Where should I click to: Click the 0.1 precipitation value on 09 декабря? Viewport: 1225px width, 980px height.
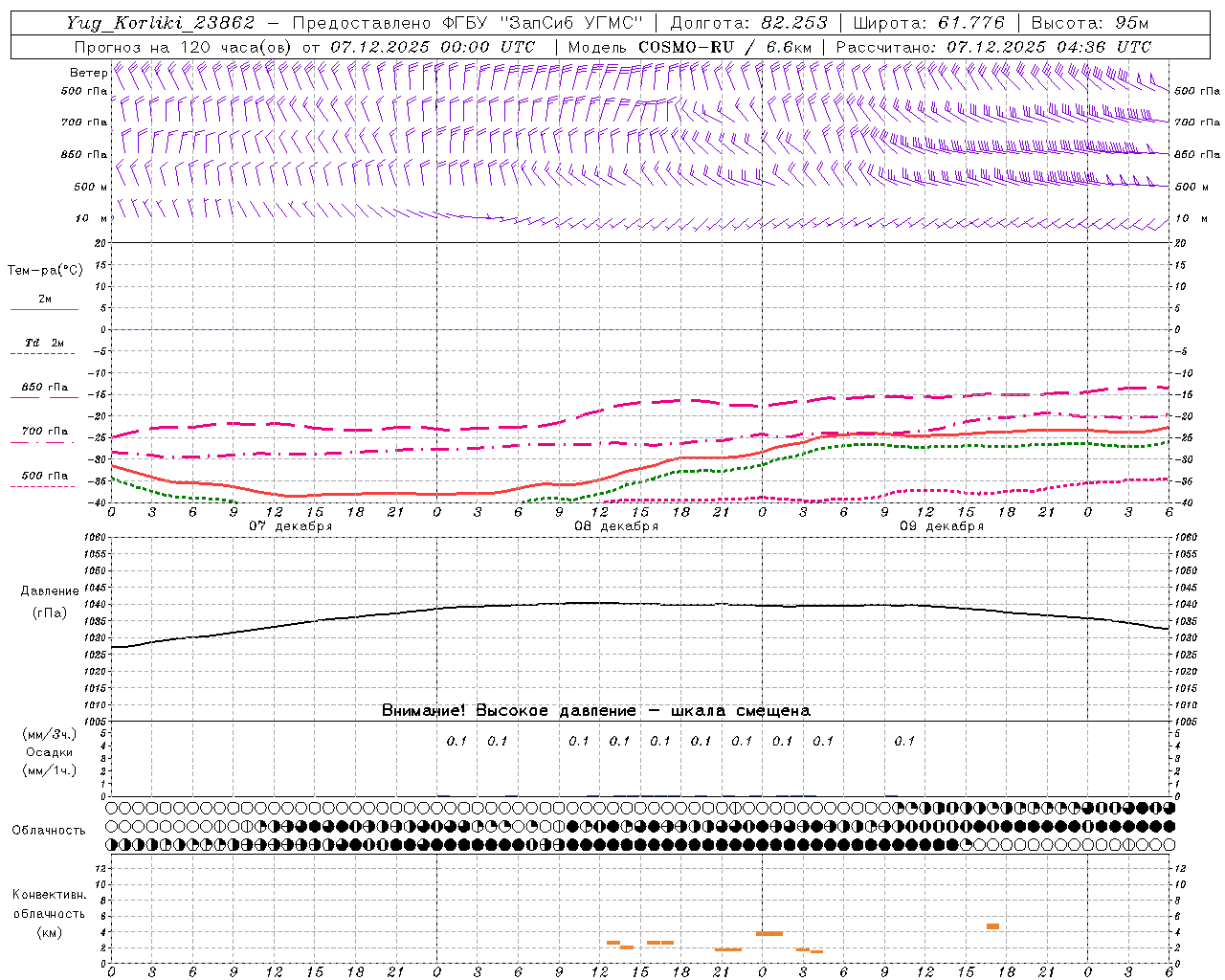(x=904, y=741)
